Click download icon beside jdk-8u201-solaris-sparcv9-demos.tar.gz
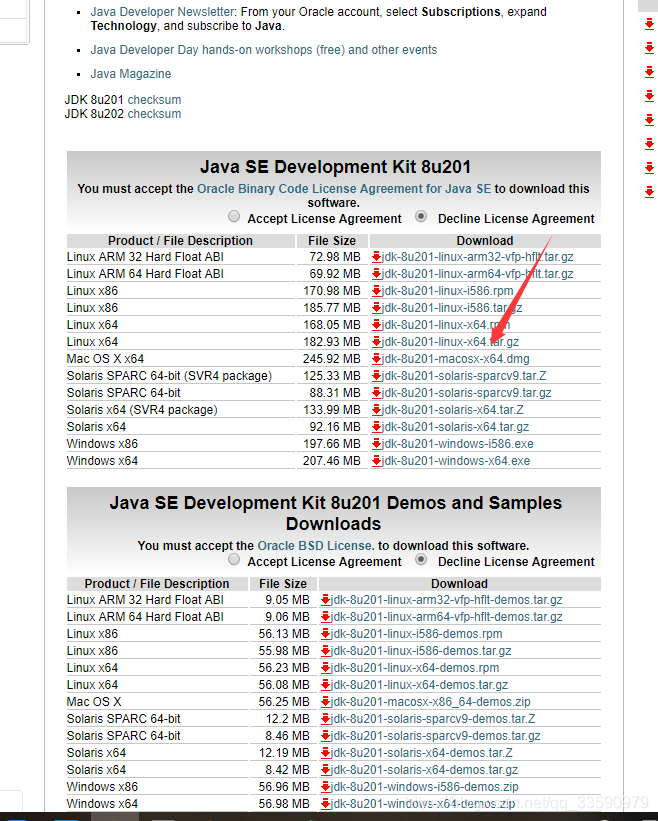658x821 pixels. (326, 736)
